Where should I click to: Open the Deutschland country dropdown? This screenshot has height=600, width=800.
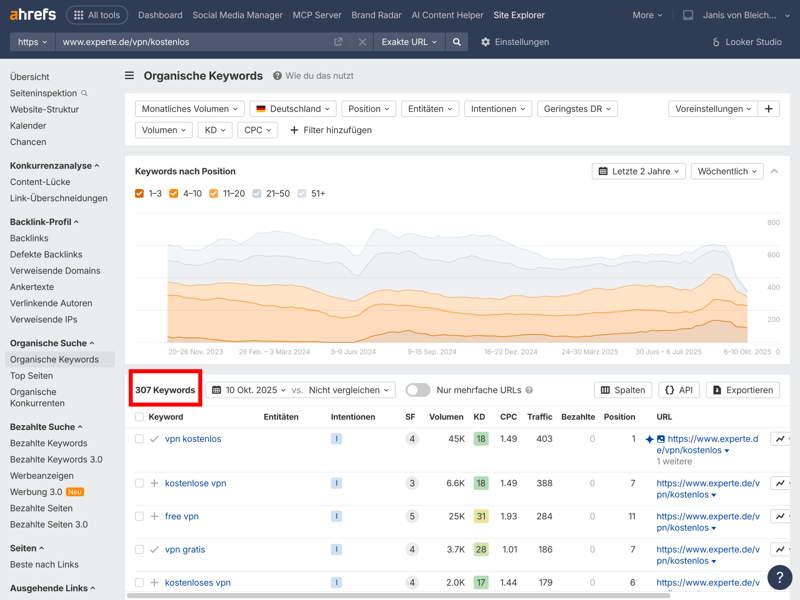pos(292,109)
